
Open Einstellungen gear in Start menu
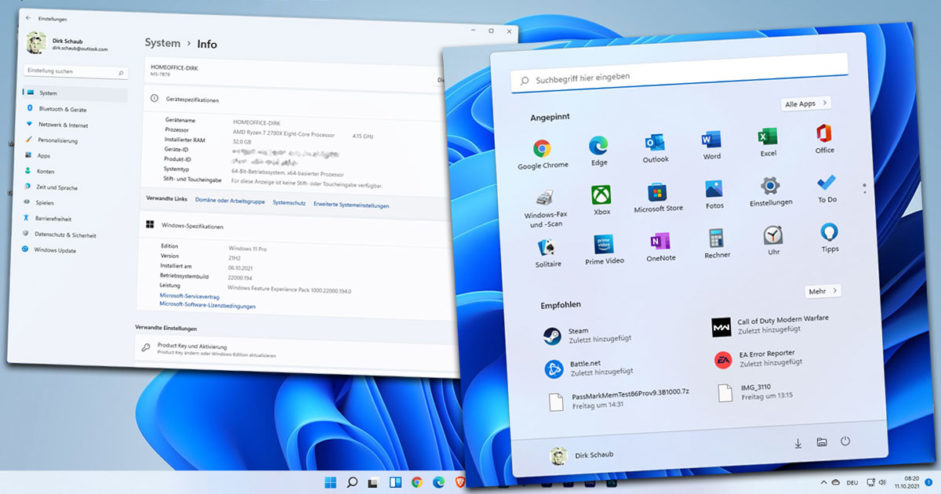pyautogui.click(x=771, y=191)
